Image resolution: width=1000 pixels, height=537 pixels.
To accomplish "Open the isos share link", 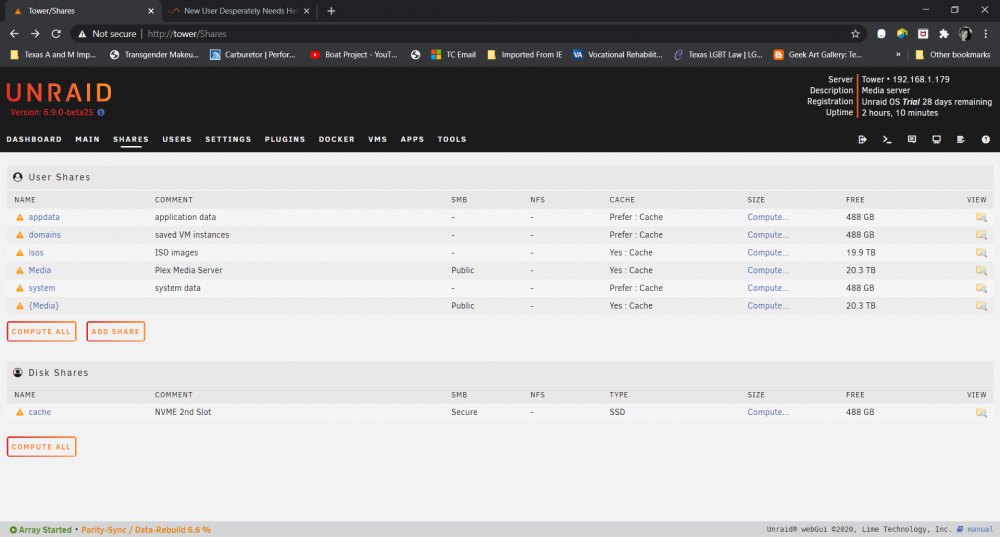I will click(36, 253).
